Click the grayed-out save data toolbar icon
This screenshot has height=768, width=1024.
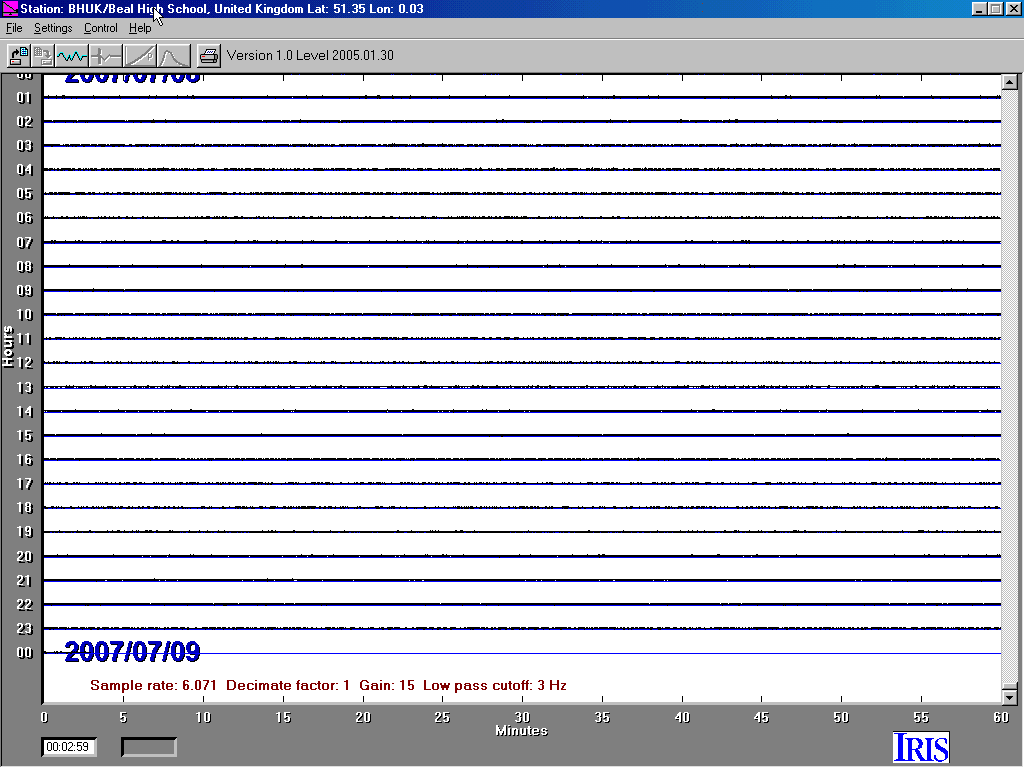(43, 55)
